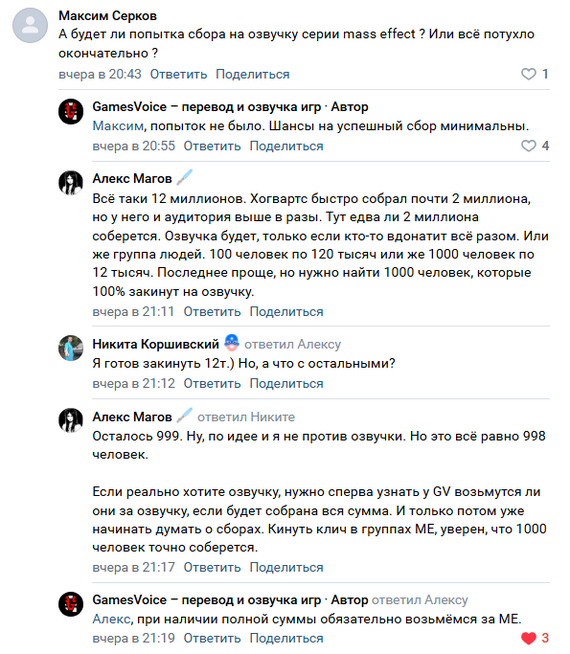Open GamesVoice avatar on the 21:19 reply
The width and height of the screenshot is (570, 654).
(x=70, y=604)
